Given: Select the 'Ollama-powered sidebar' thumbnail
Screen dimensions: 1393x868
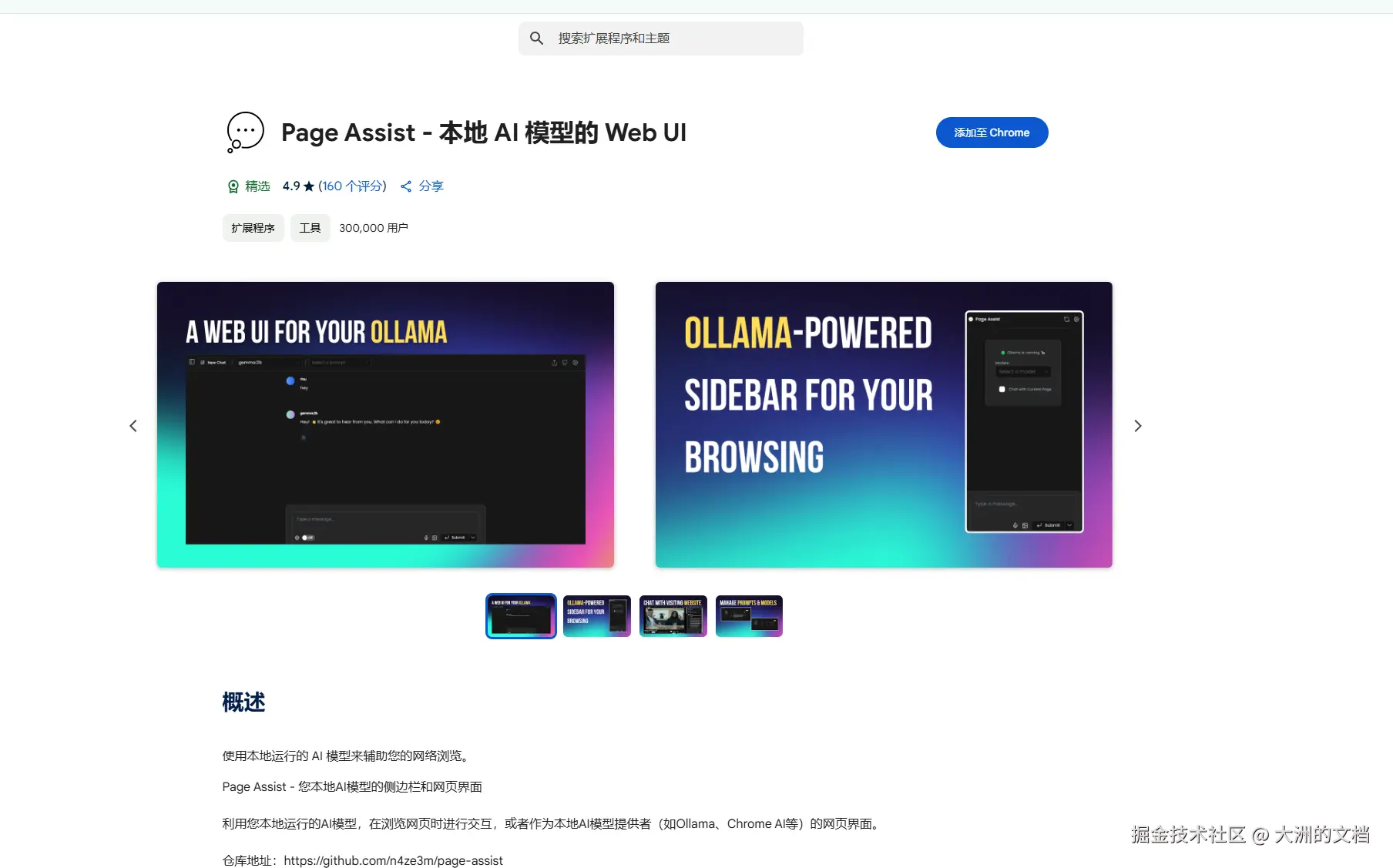Looking at the screenshot, I should tap(597, 616).
